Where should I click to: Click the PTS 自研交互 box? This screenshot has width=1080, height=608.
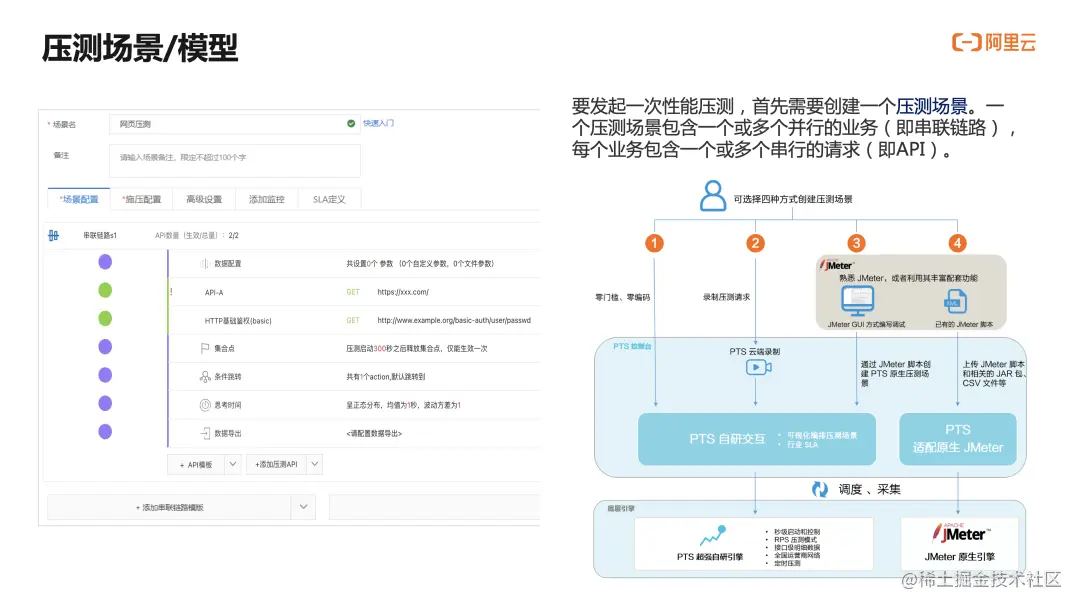click(x=757, y=439)
